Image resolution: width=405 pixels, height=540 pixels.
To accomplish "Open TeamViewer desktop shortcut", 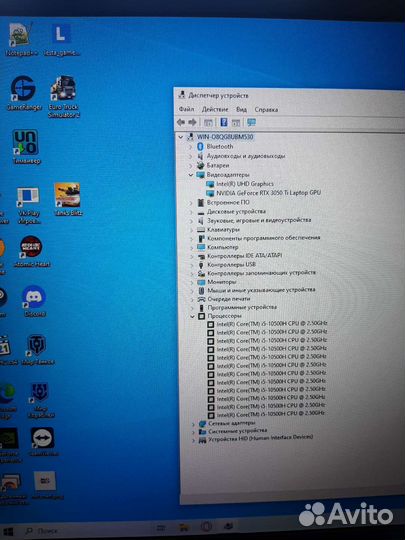I will tap(43, 442).
